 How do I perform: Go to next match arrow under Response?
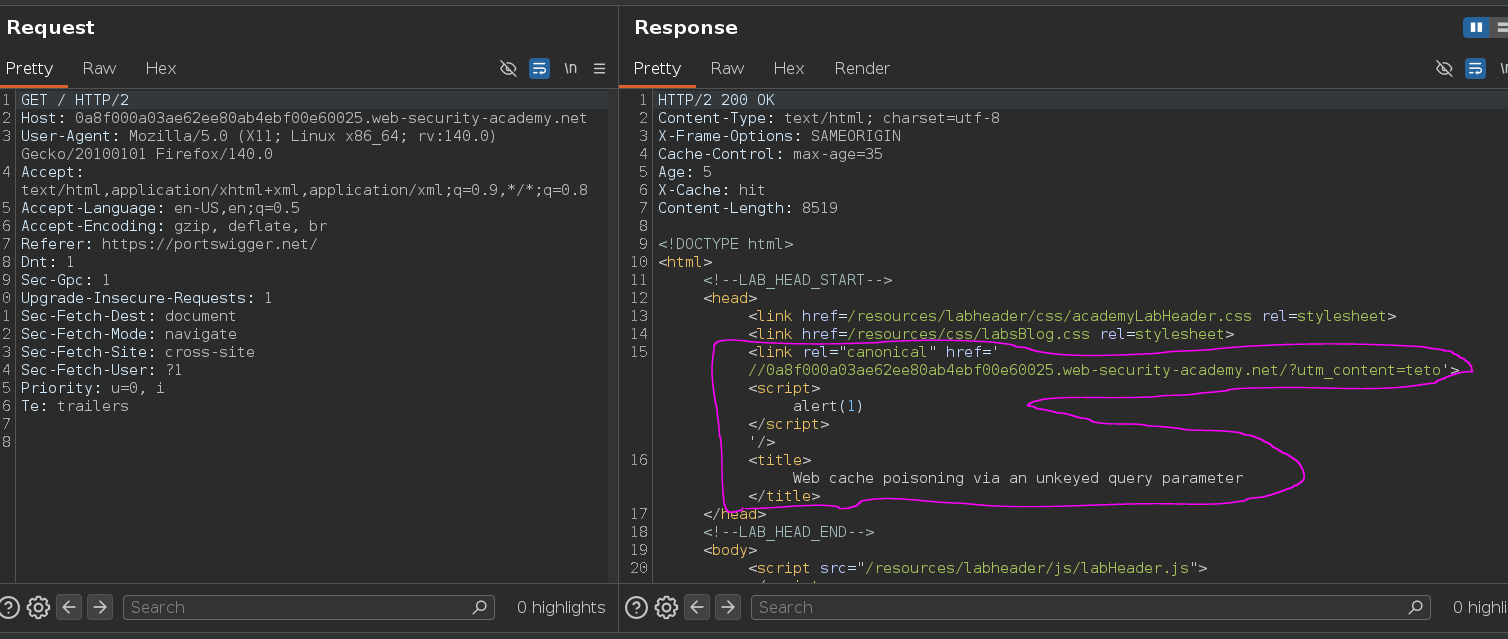(728, 607)
